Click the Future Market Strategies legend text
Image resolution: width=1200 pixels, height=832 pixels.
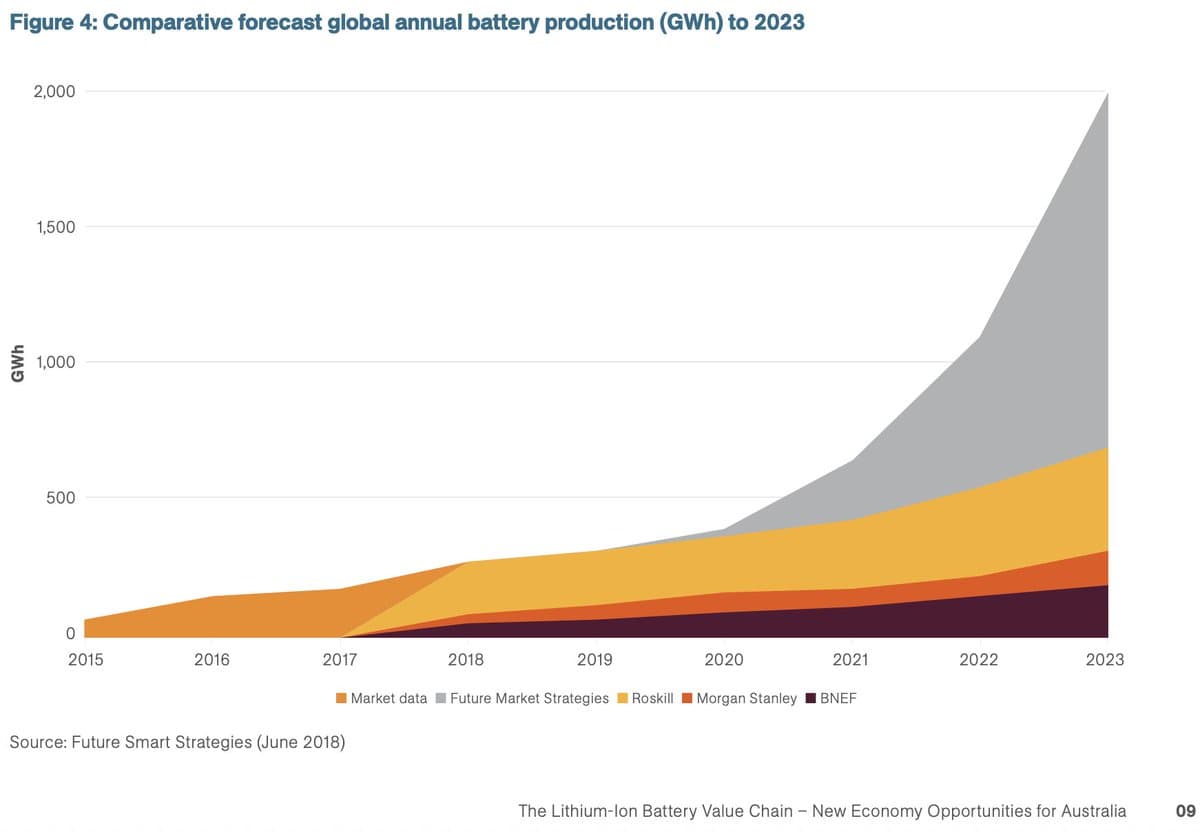[x=528, y=698]
